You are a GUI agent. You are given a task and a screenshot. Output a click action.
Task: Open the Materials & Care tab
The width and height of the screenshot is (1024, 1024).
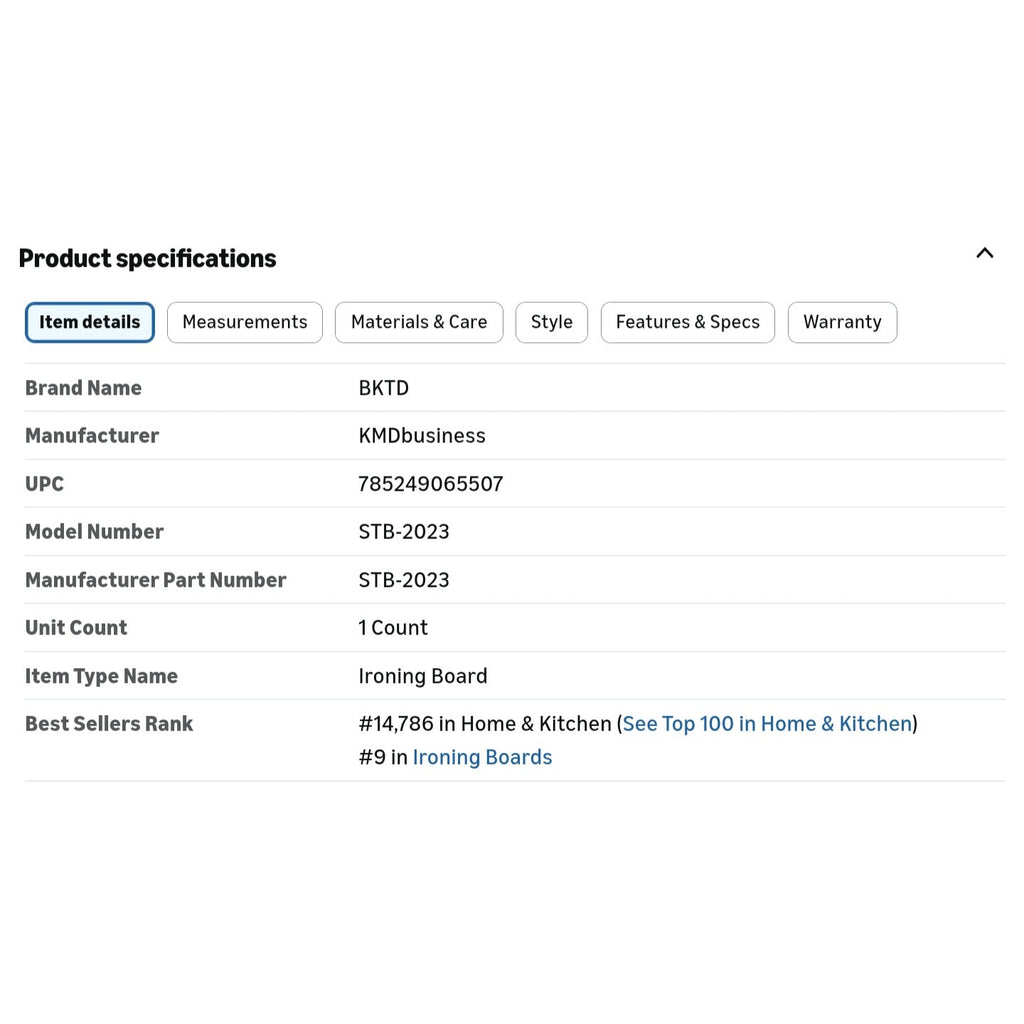click(419, 322)
